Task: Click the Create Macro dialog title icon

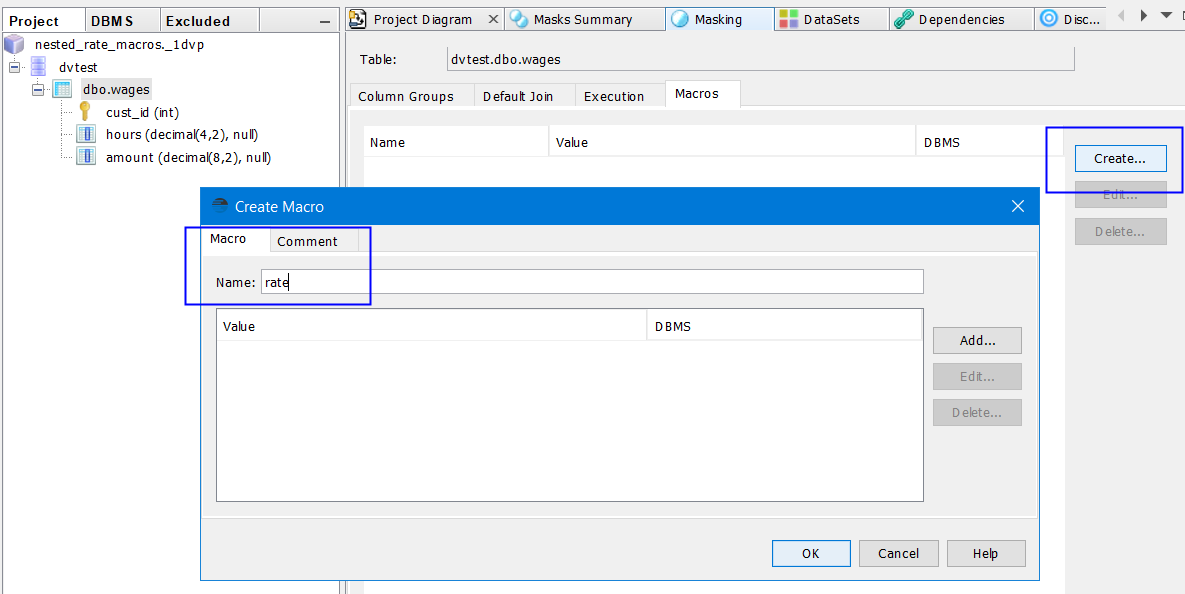Action: pos(220,206)
